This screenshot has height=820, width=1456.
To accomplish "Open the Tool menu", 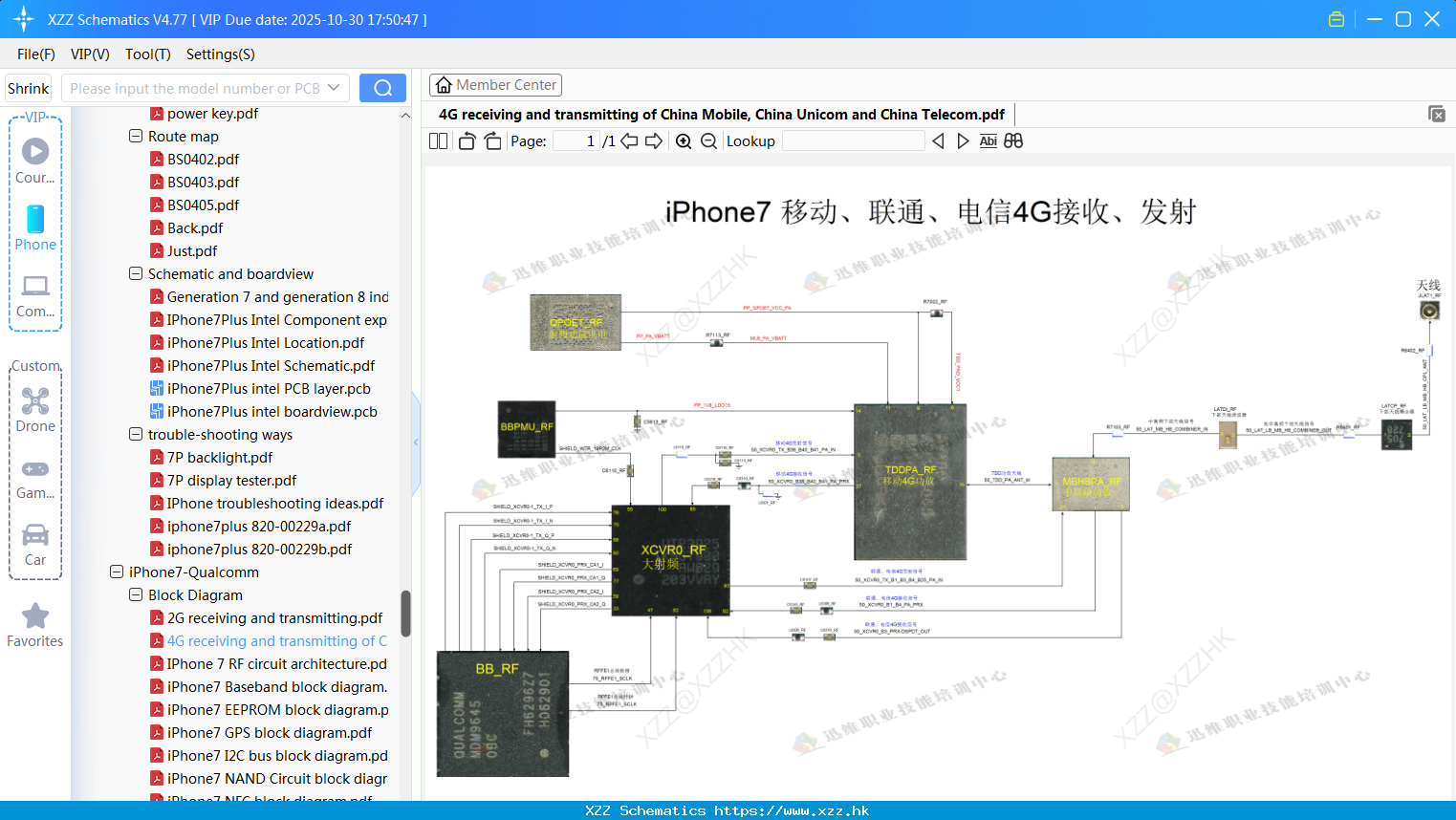I will (x=148, y=54).
